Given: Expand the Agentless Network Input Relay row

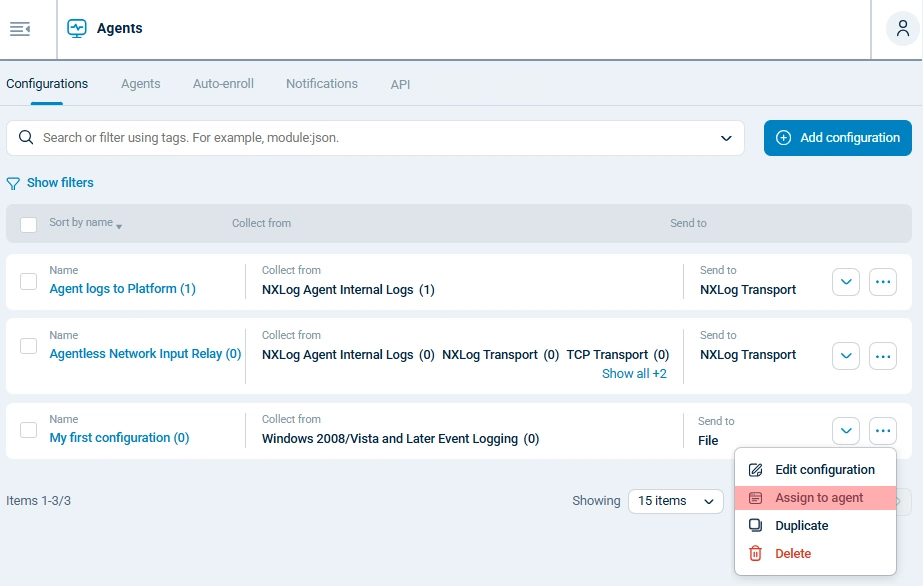Looking at the screenshot, I should pos(845,356).
